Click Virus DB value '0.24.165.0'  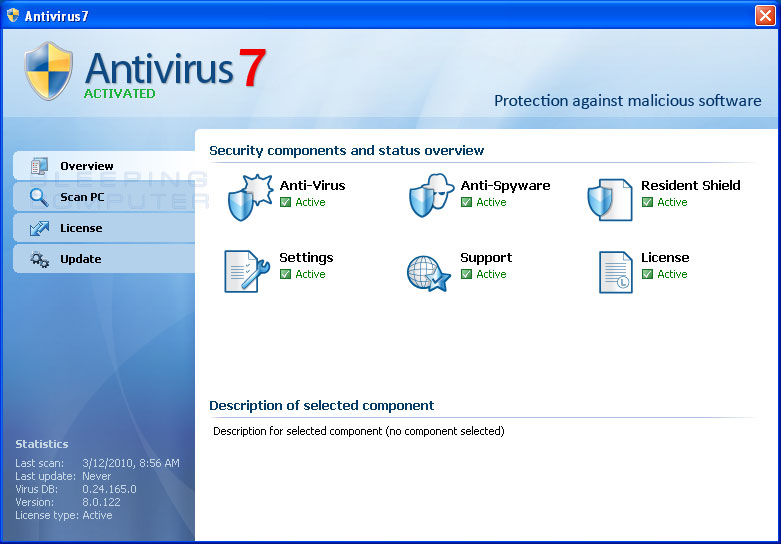pos(109,489)
